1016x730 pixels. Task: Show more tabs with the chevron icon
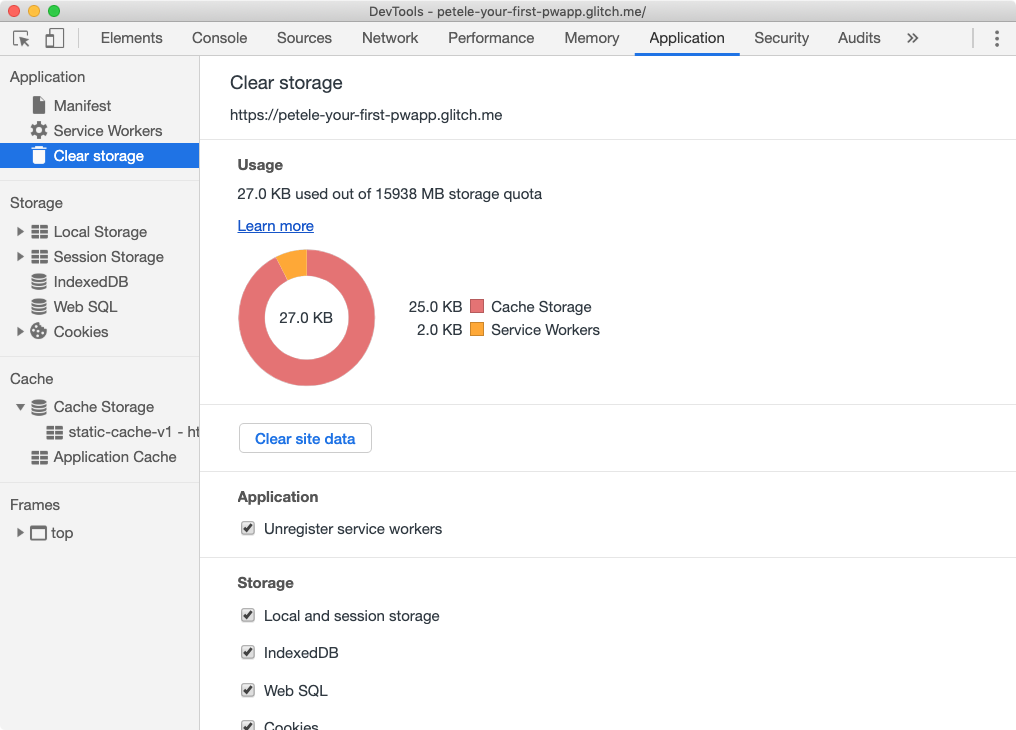coord(912,38)
